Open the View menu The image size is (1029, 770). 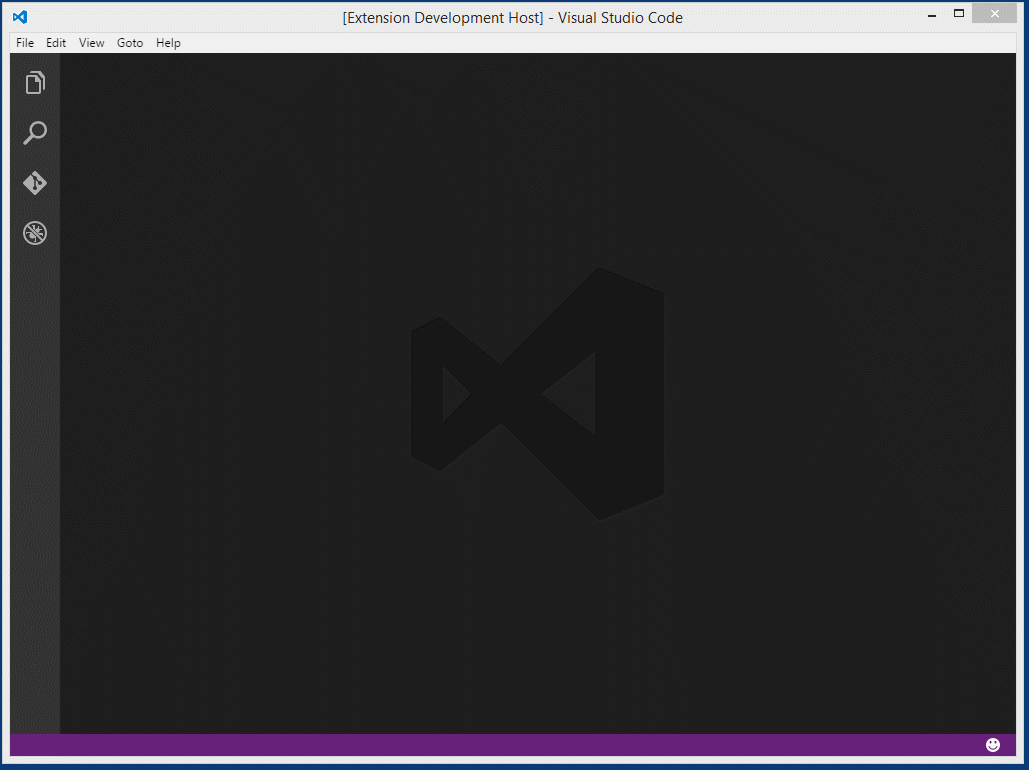coord(91,43)
